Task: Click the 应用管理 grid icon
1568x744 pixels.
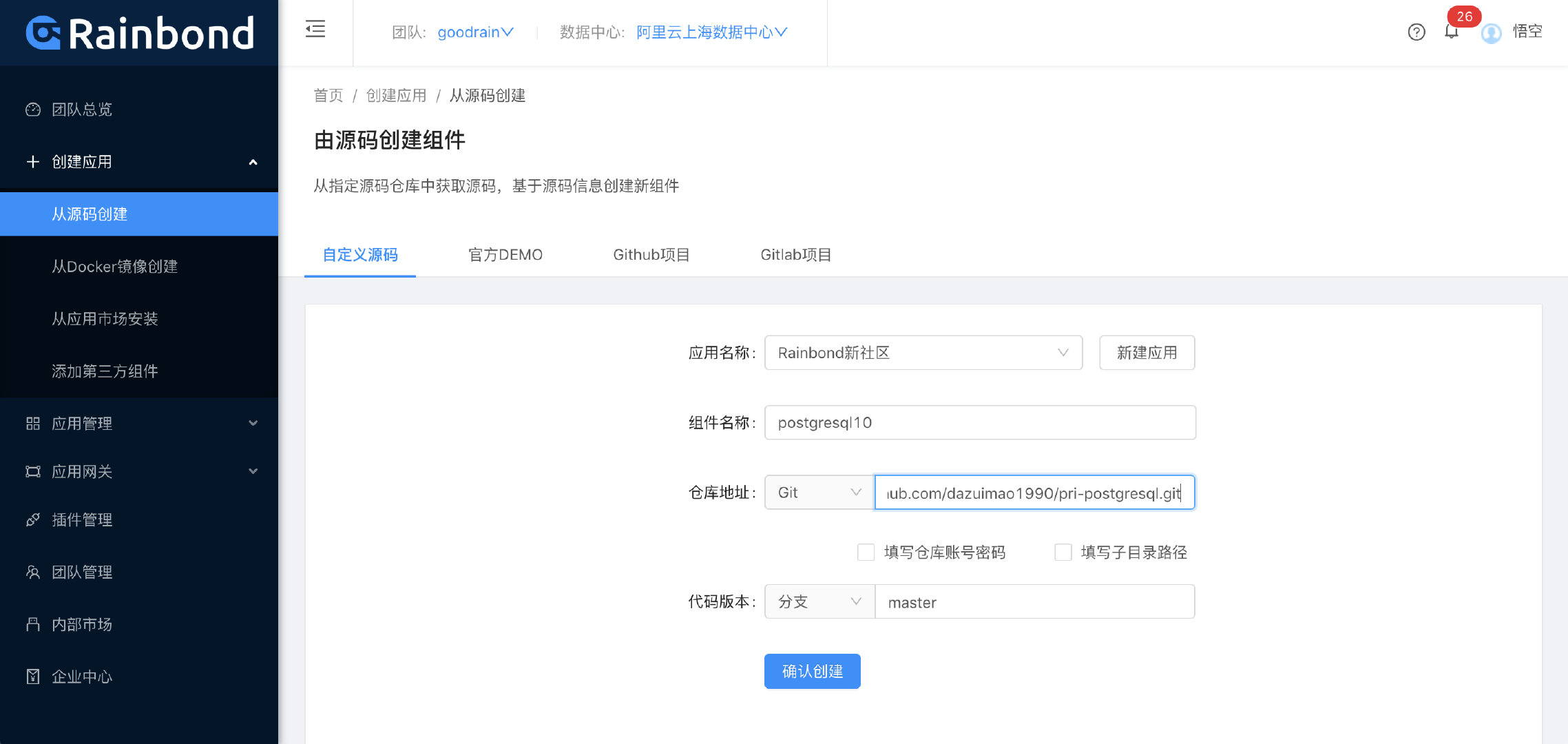Action: point(33,424)
